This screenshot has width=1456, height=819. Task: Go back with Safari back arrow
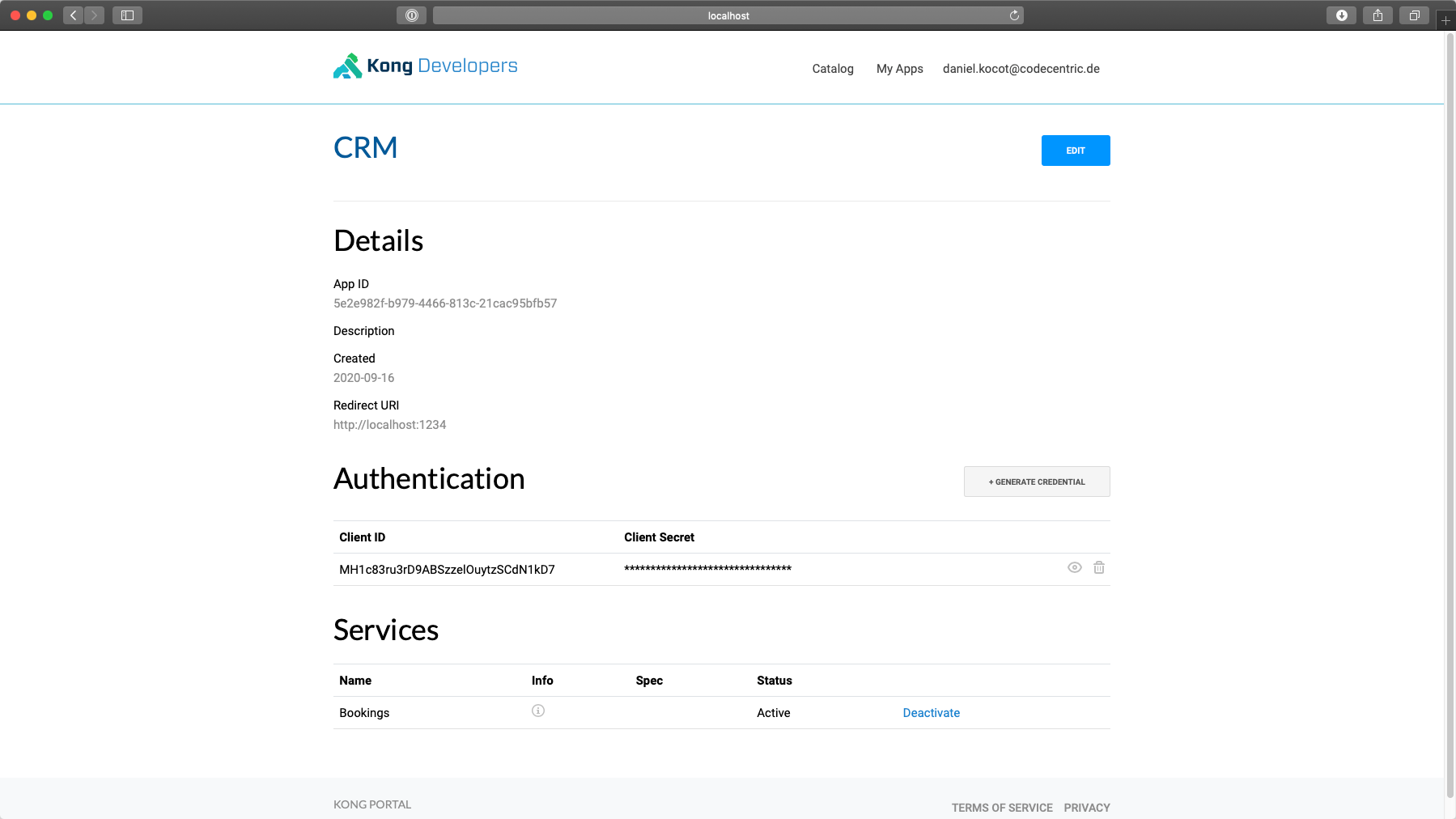coord(74,15)
